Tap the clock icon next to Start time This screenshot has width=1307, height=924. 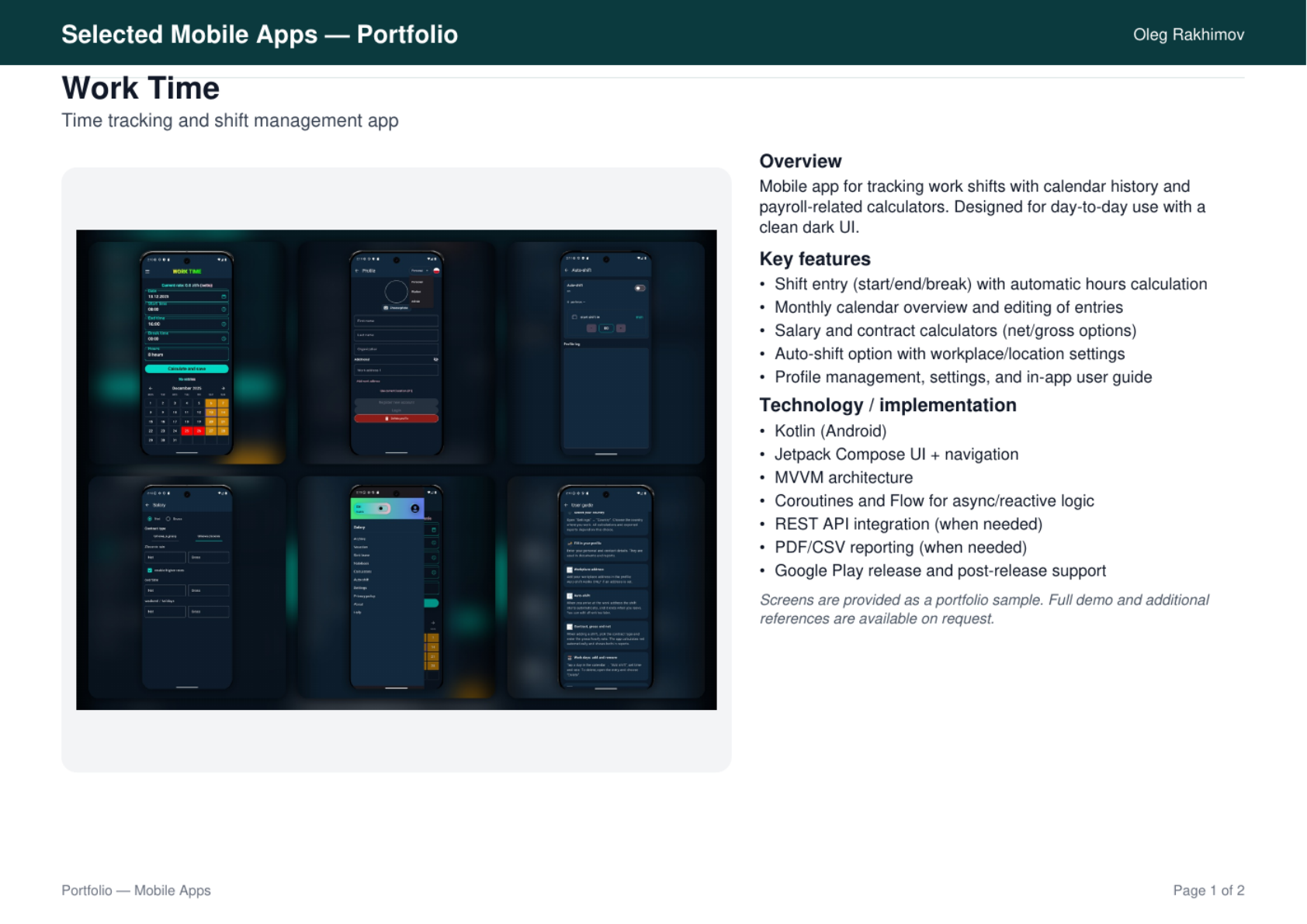(x=224, y=310)
